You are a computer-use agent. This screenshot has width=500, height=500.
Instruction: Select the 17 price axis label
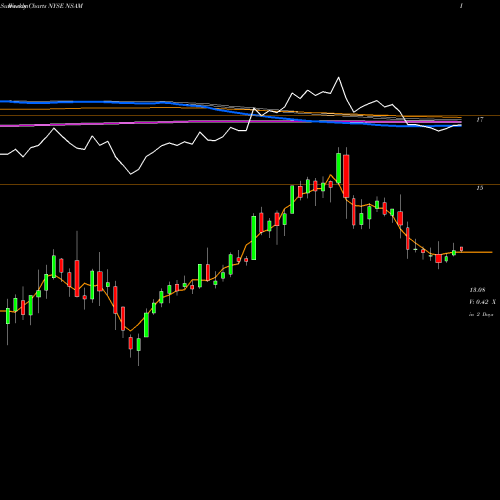(479, 120)
